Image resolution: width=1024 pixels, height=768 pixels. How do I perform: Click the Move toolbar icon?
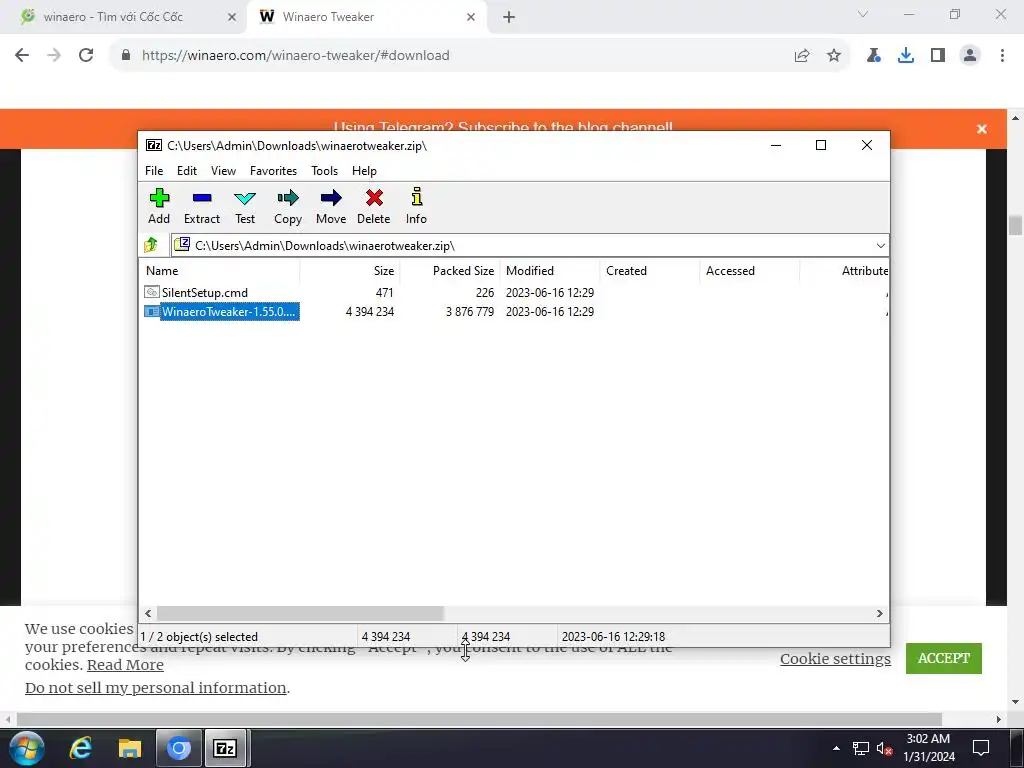(331, 198)
